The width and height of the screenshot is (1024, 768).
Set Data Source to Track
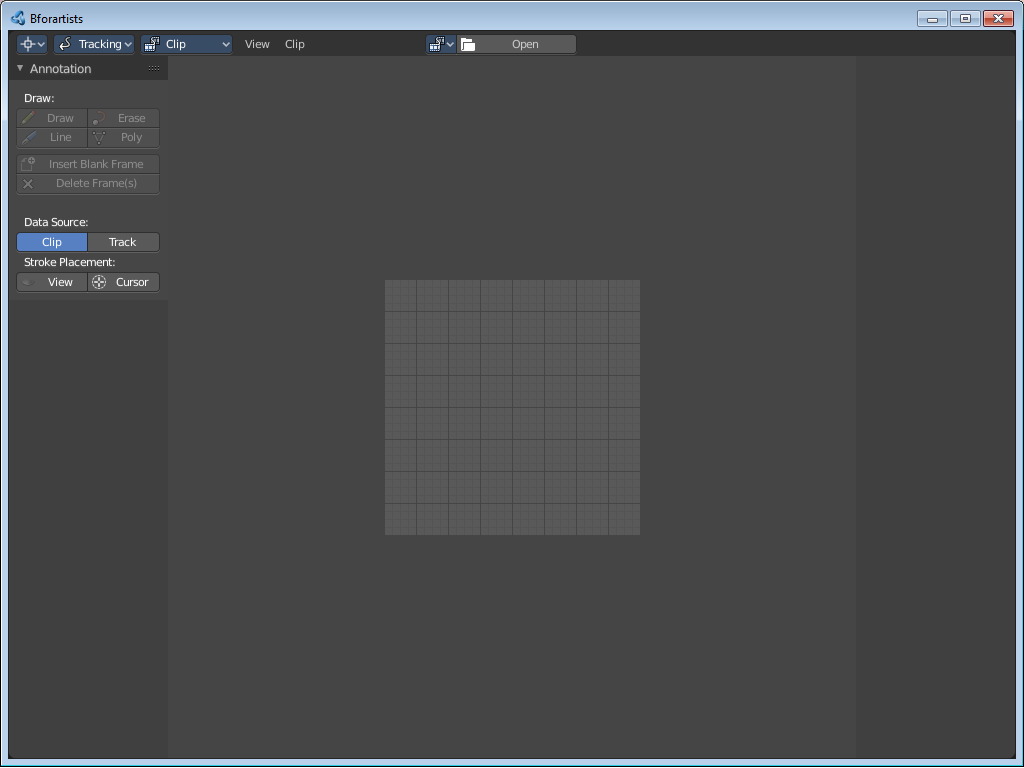pos(123,242)
